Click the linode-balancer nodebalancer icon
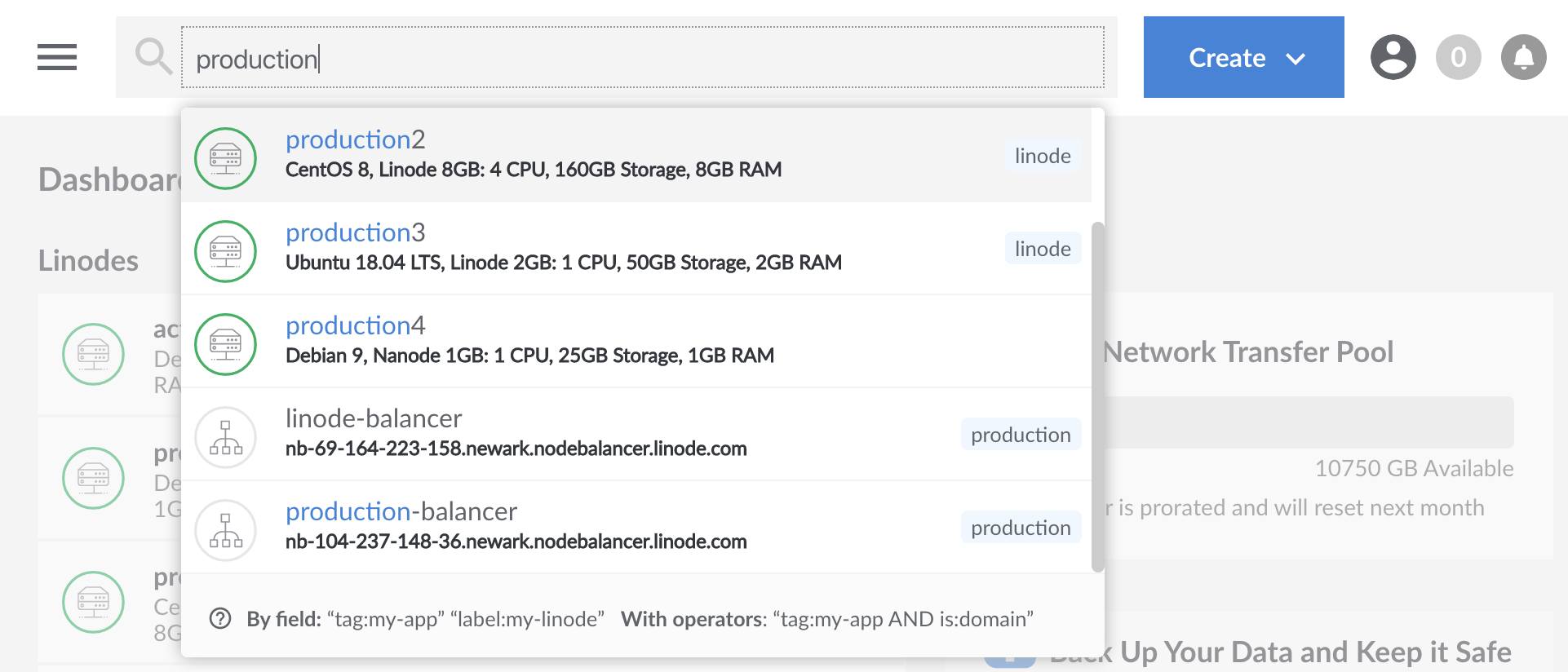This screenshot has width=1568, height=672. [226, 437]
